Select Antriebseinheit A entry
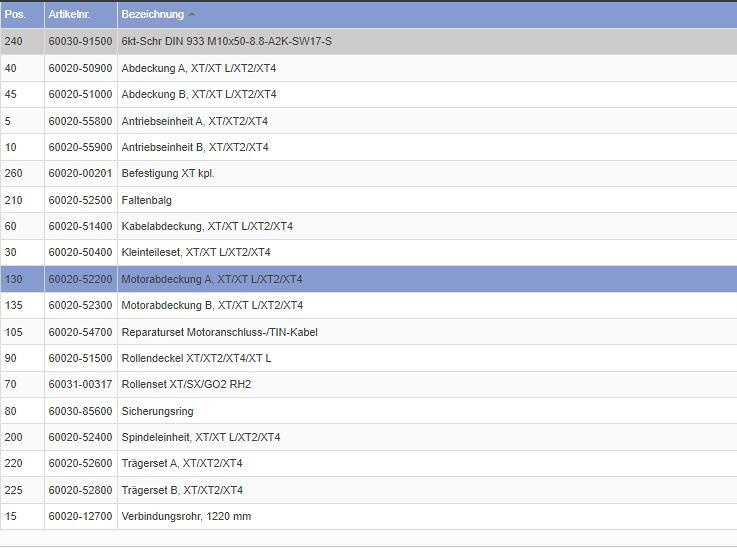This screenshot has width=737, height=548. point(194,121)
